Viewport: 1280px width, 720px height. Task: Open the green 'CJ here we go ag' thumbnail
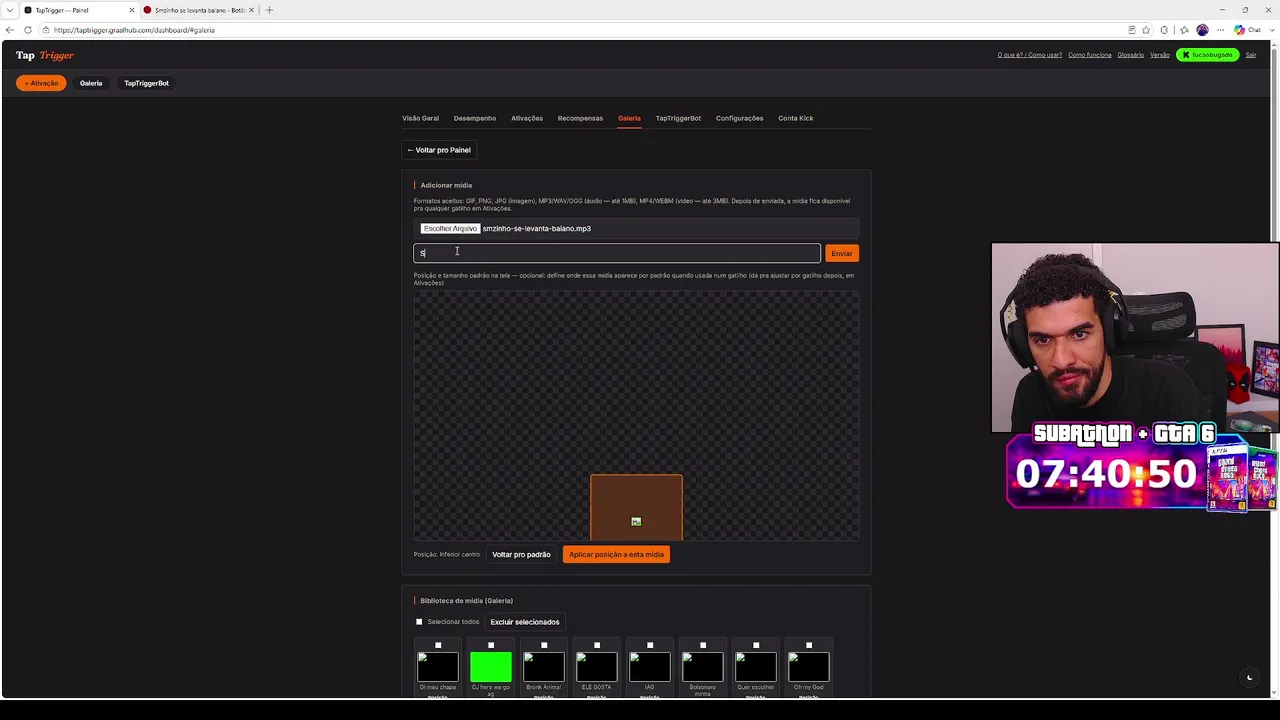coord(491,667)
